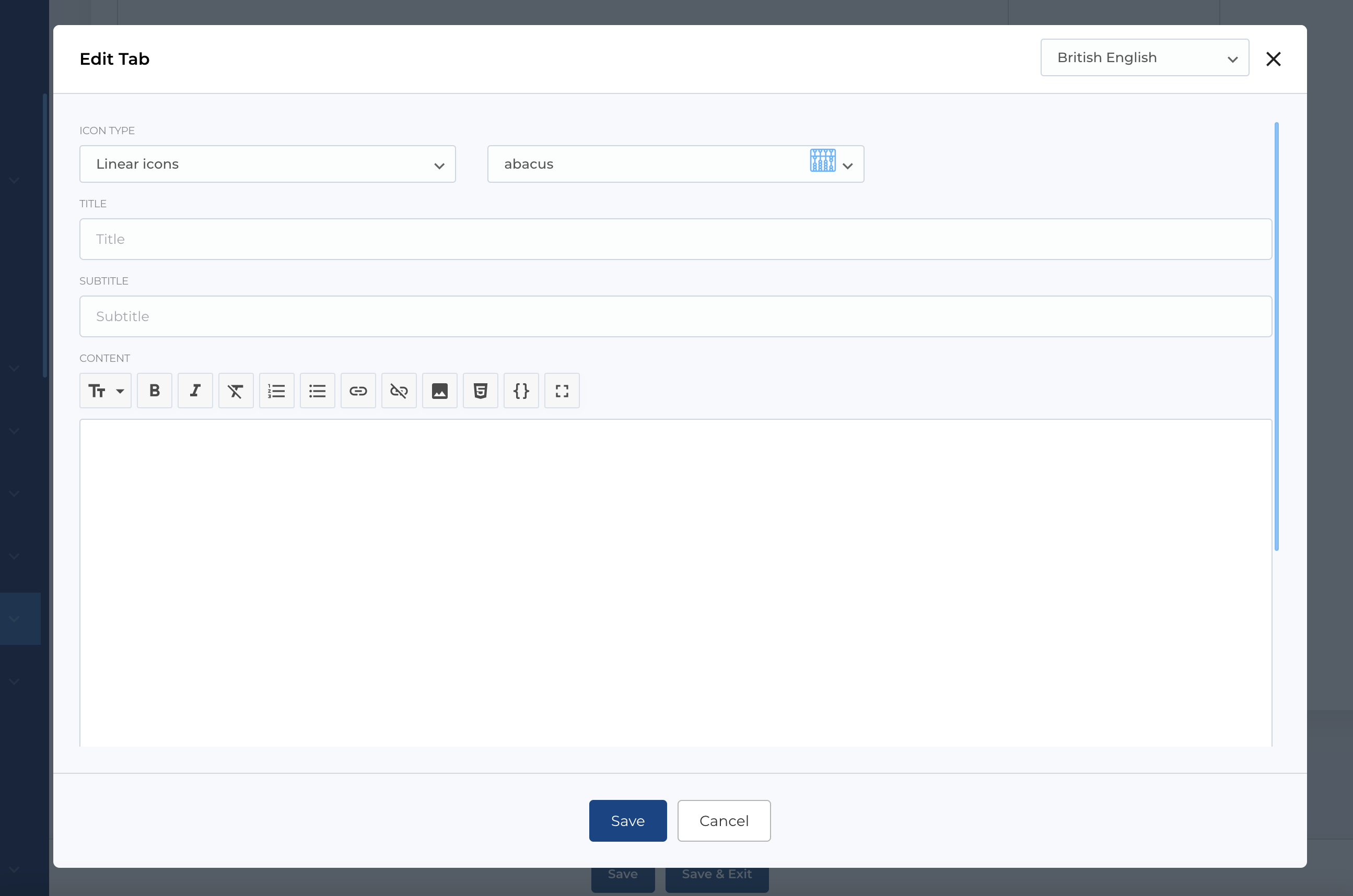Viewport: 1353px width, 896px height.
Task: Open the HTML source editor icon
Action: (x=480, y=391)
